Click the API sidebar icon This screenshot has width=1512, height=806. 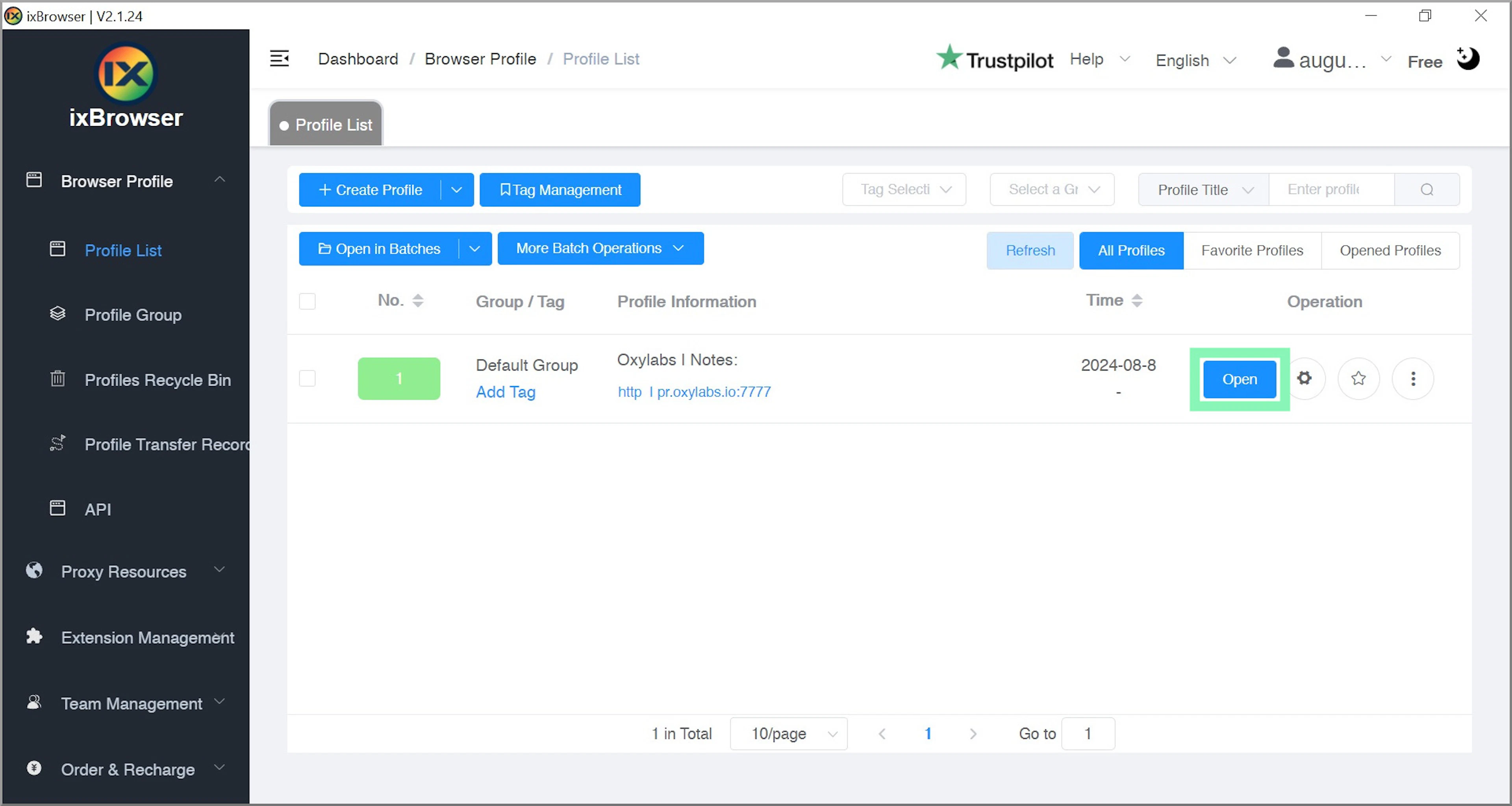pos(57,508)
